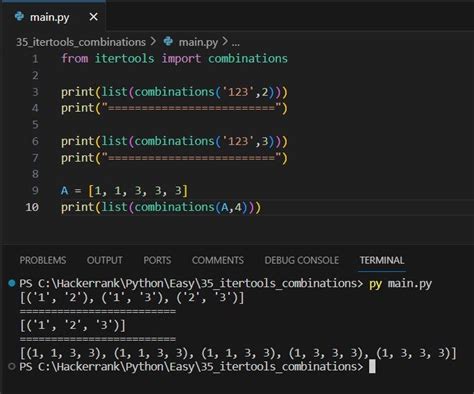Image resolution: width=474 pixels, height=394 pixels.
Task: Click line number 1 in gutter
Action: click(35, 59)
